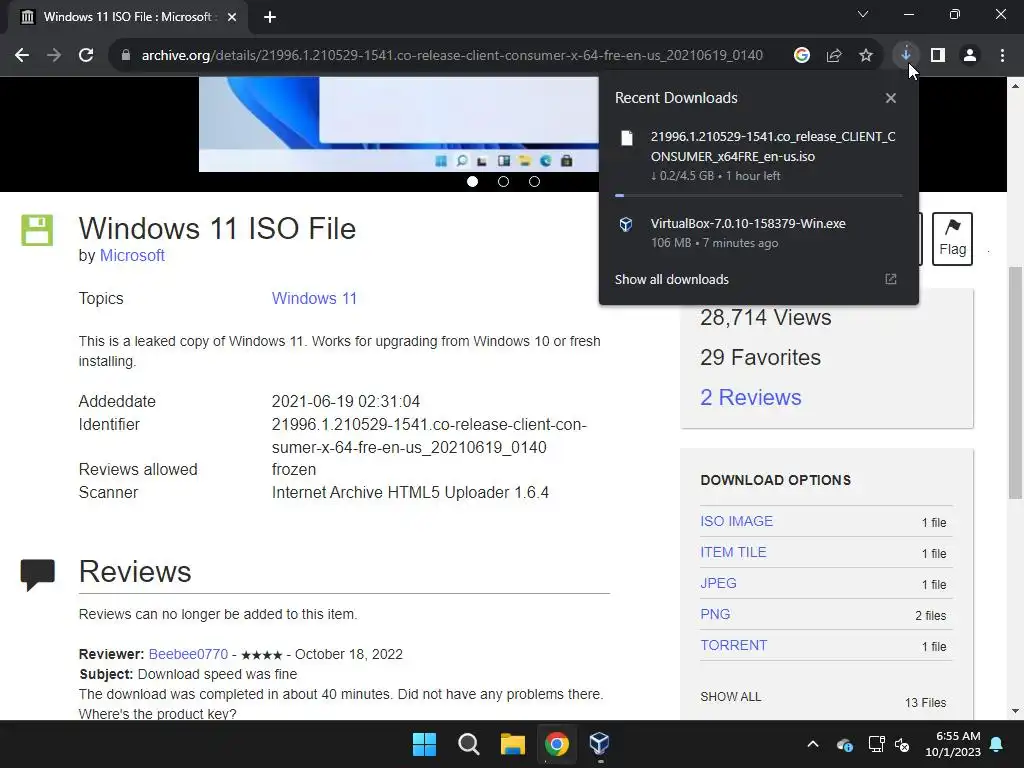The height and width of the screenshot is (768, 1024).
Task: Close the Recent Downloads popup
Action: pyautogui.click(x=890, y=98)
